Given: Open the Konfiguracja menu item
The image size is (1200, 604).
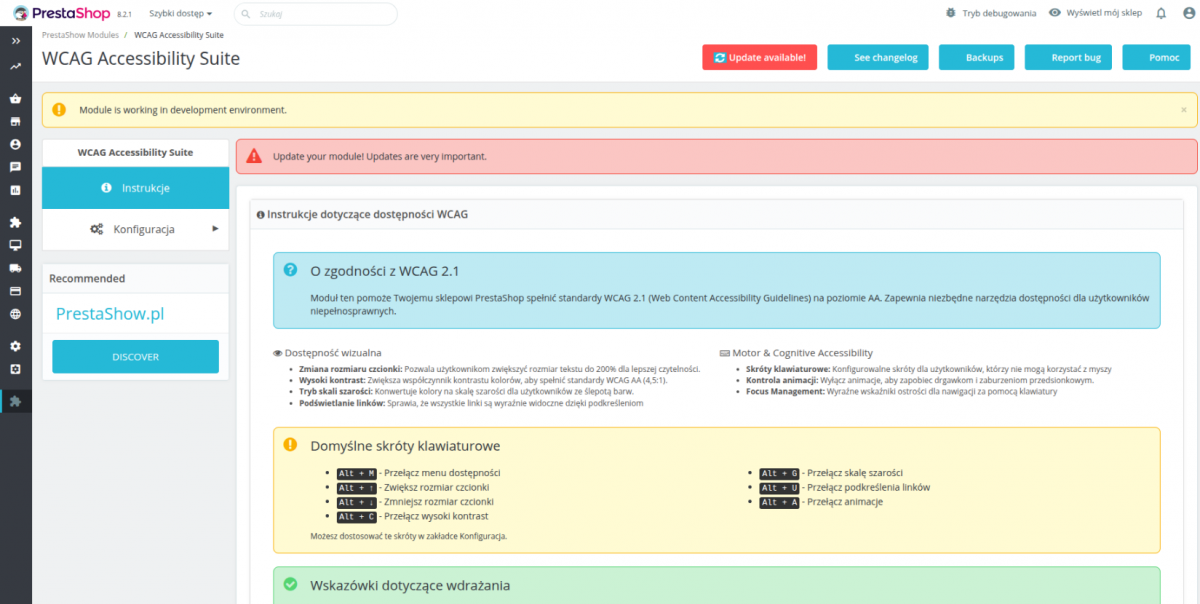Looking at the screenshot, I should (135, 229).
